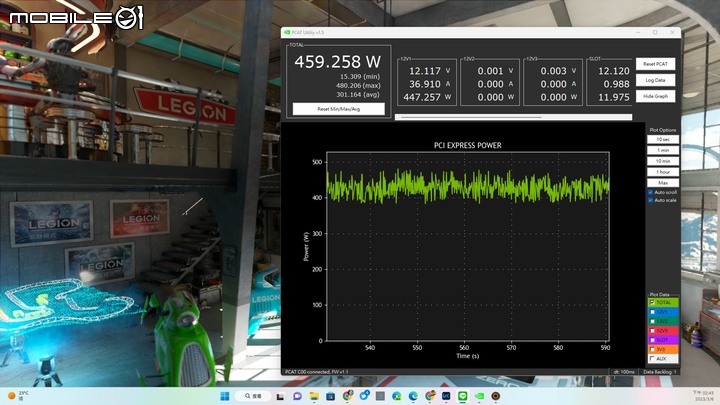Click the 12V1 447.257 W reading
This screenshot has width=720, height=405.
[x=427, y=97]
